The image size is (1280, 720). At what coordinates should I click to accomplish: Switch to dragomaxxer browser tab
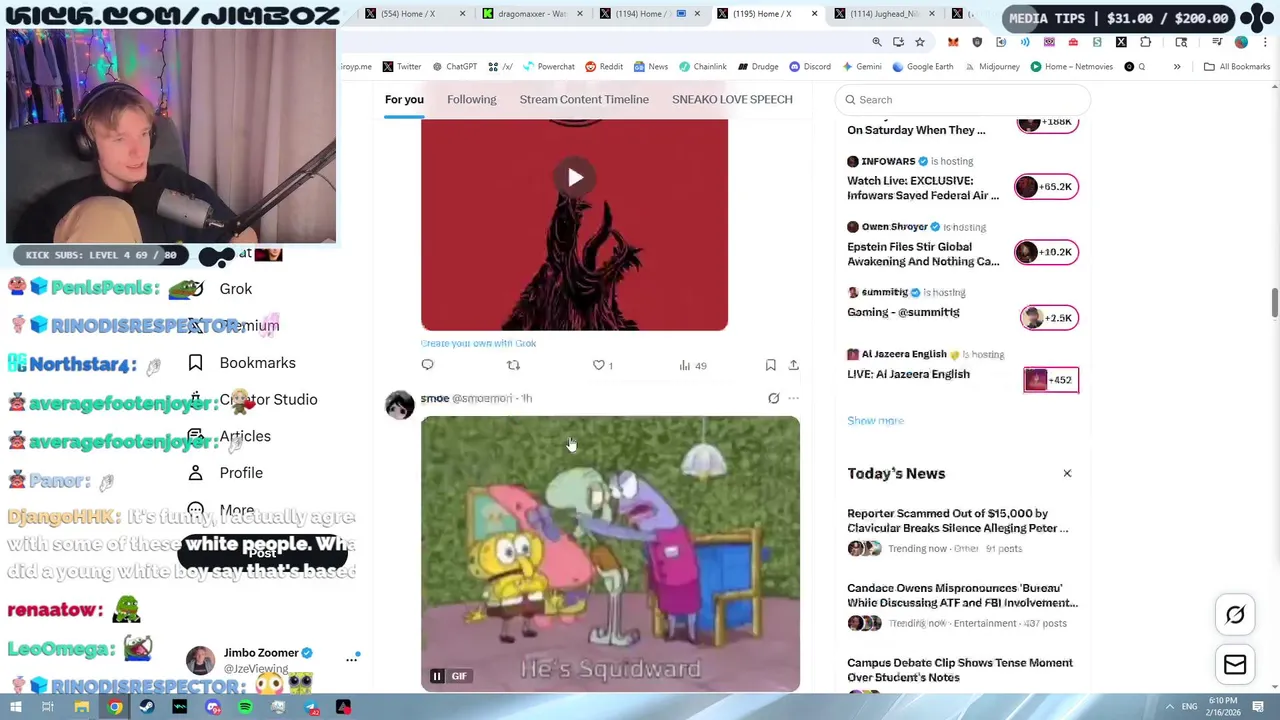click(530, 14)
